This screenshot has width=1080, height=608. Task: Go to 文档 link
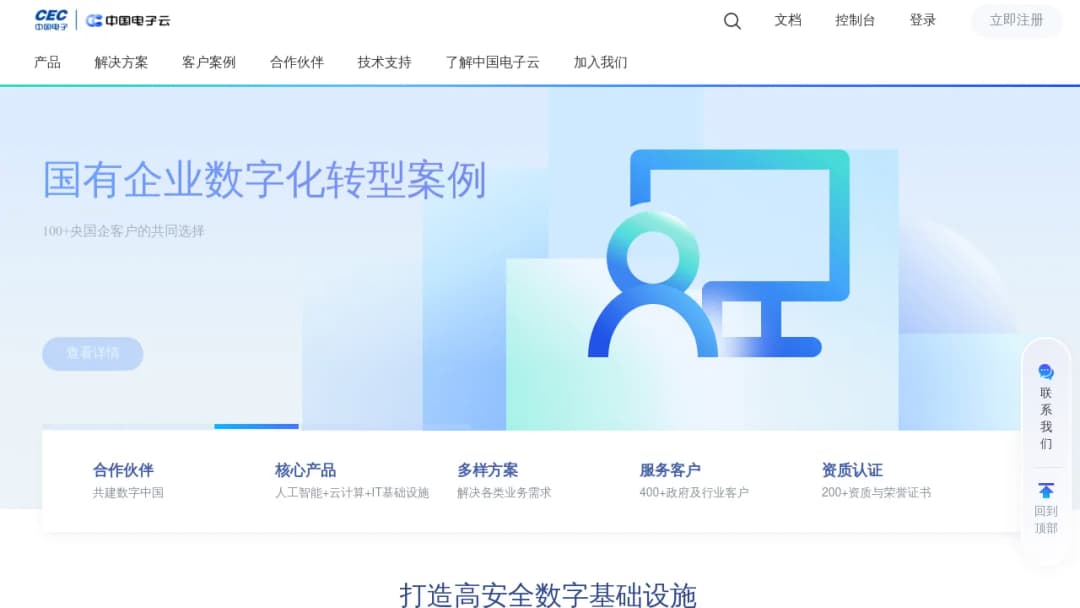pos(788,20)
